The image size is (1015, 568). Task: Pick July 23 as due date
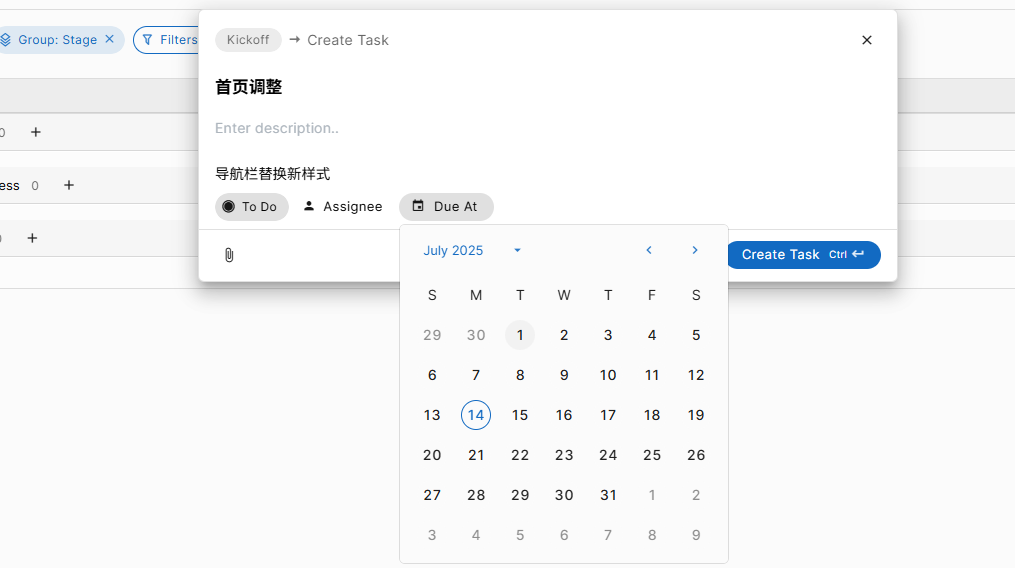point(564,455)
